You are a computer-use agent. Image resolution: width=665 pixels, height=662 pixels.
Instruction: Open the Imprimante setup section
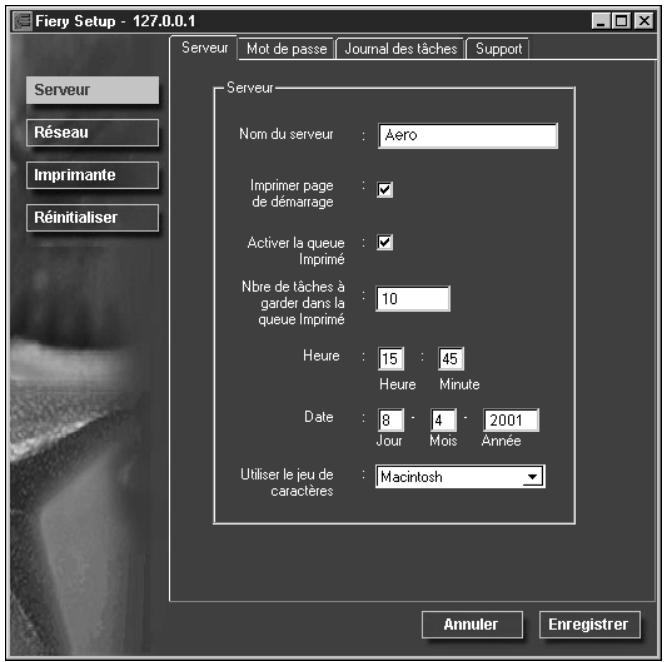[x=92, y=175]
